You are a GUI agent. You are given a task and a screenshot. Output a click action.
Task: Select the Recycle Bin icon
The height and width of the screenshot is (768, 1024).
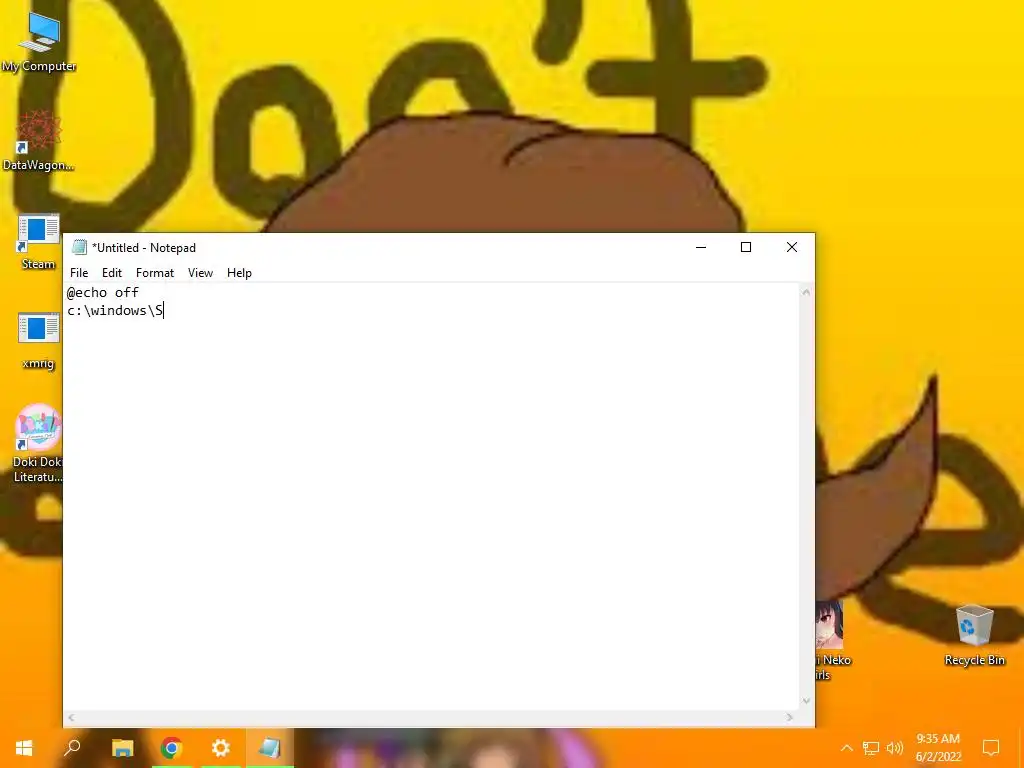[974, 635]
